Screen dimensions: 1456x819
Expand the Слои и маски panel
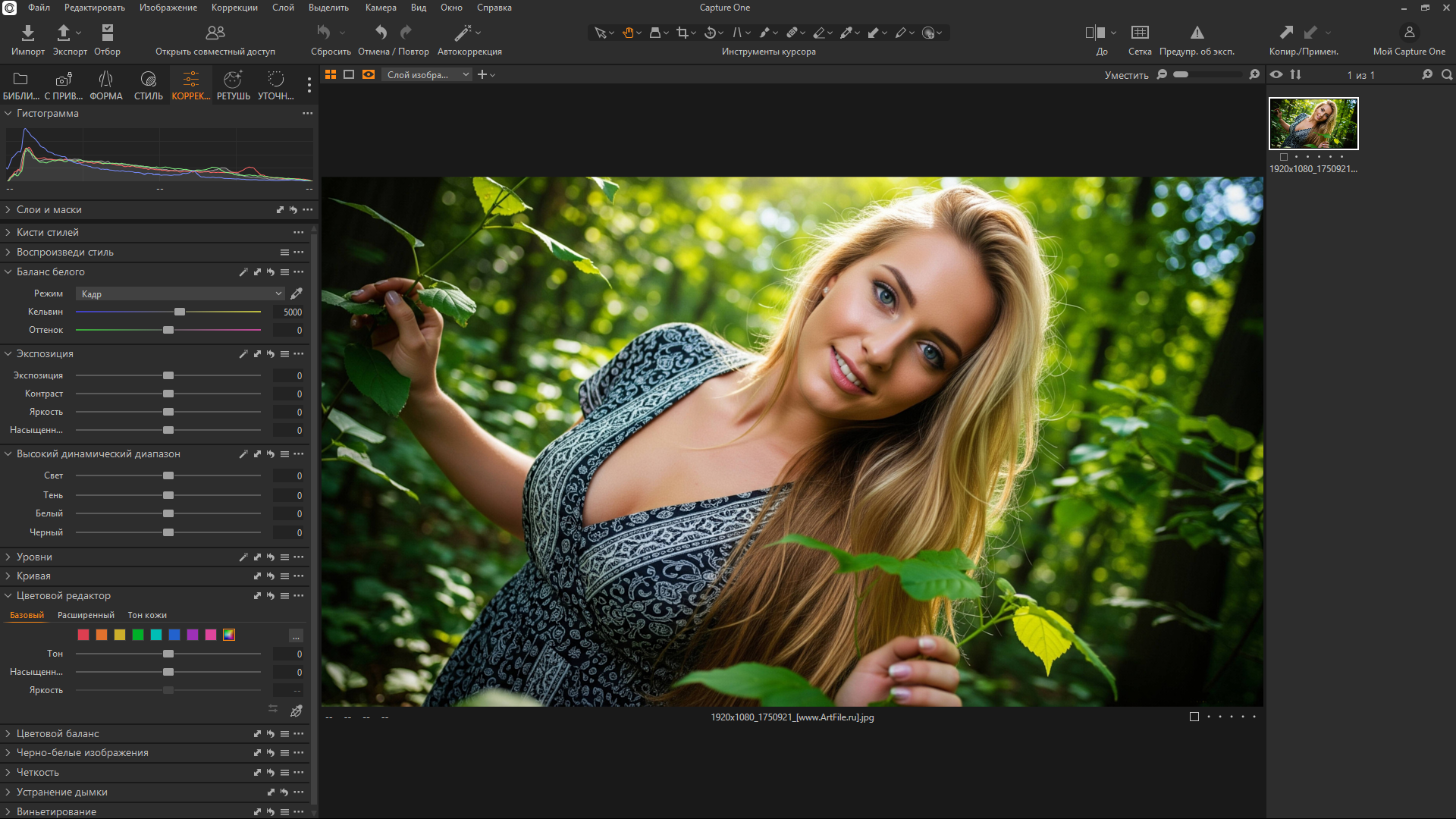click(49, 209)
